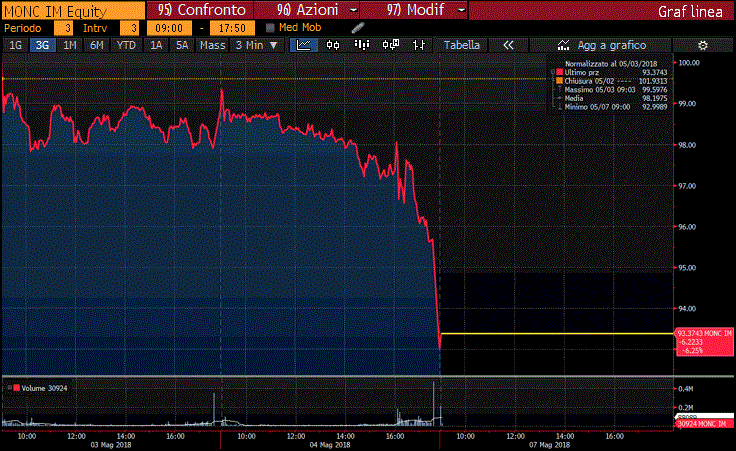
Task: Click the Ultimo prz red swatch
Action: coord(559,72)
